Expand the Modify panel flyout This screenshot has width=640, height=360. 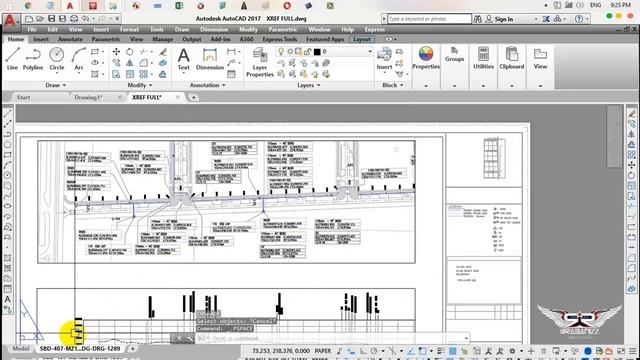click(140, 85)
